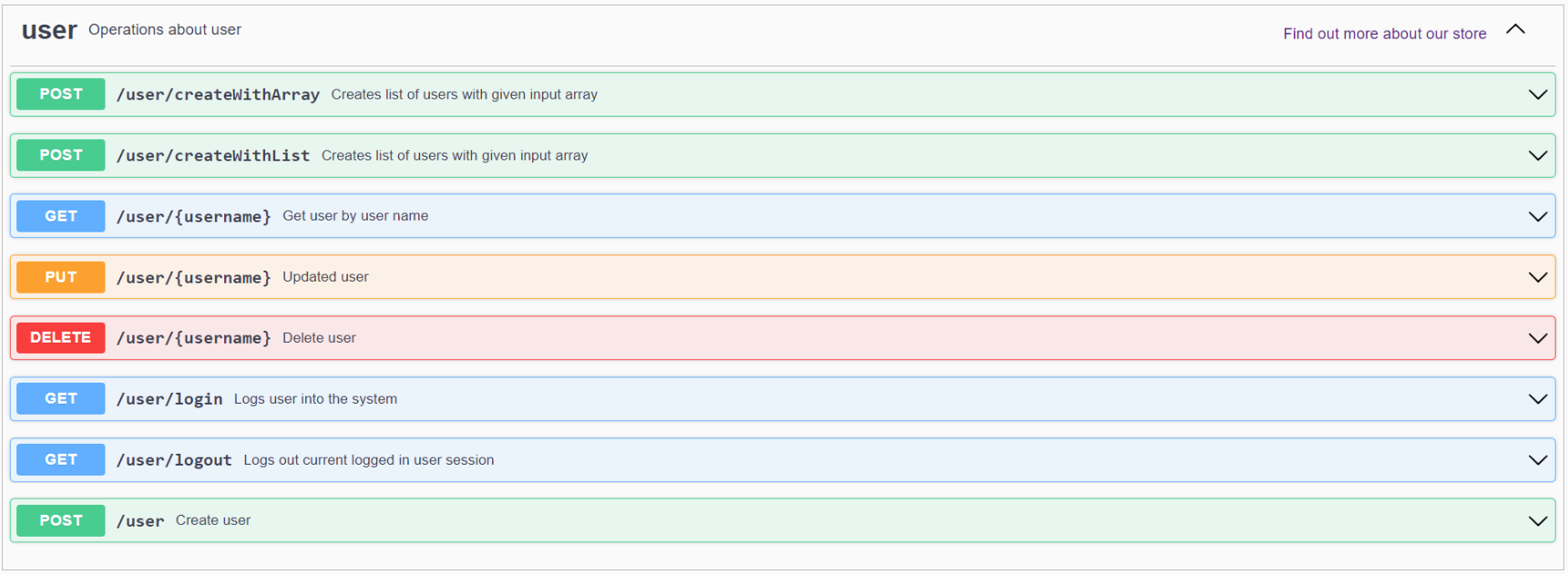The image size is (1568, 574).
Task: Click the POST badge for createWithArray
Action: point(61,95)
